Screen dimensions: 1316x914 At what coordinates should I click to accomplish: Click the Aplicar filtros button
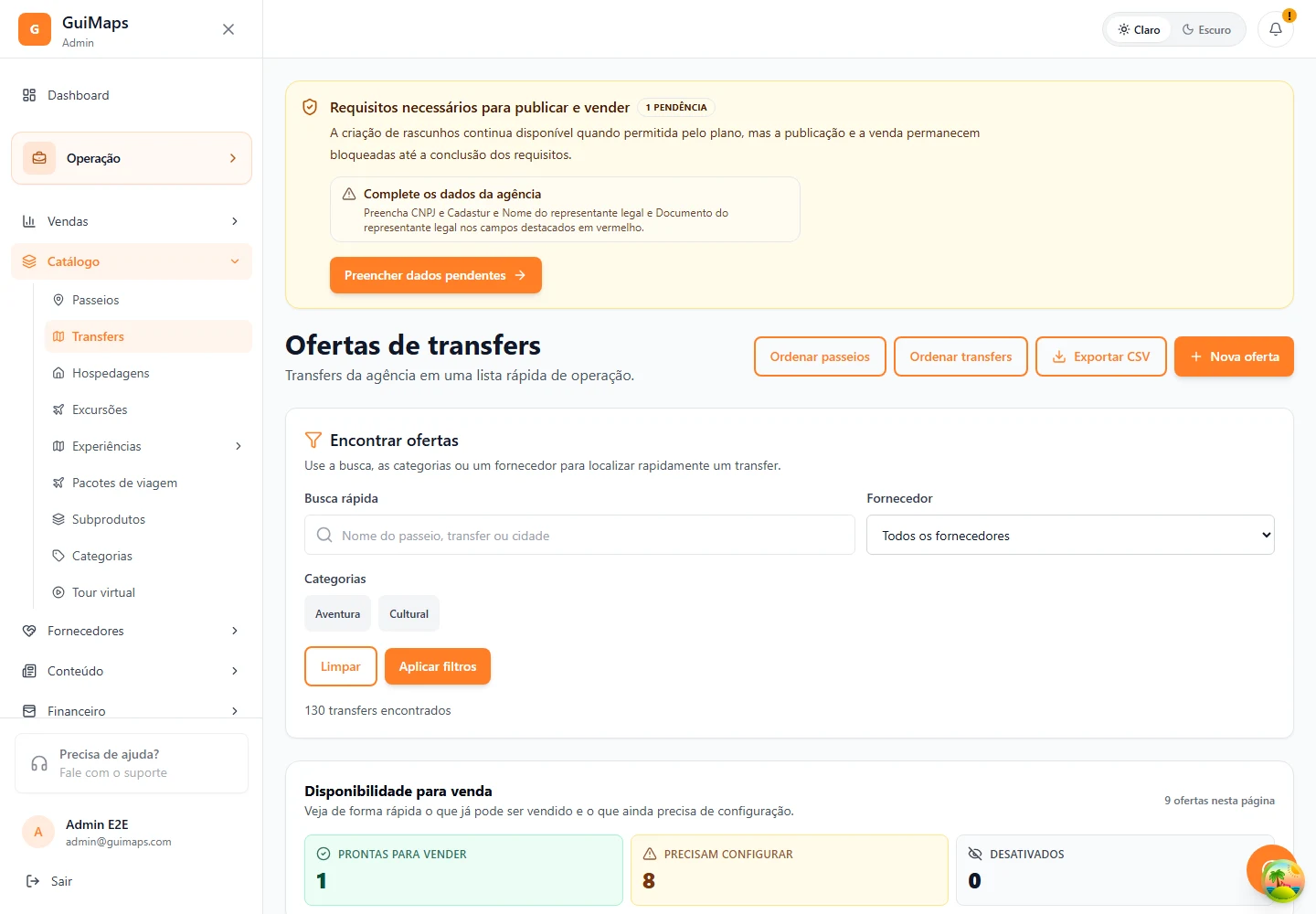coord(438,666)
